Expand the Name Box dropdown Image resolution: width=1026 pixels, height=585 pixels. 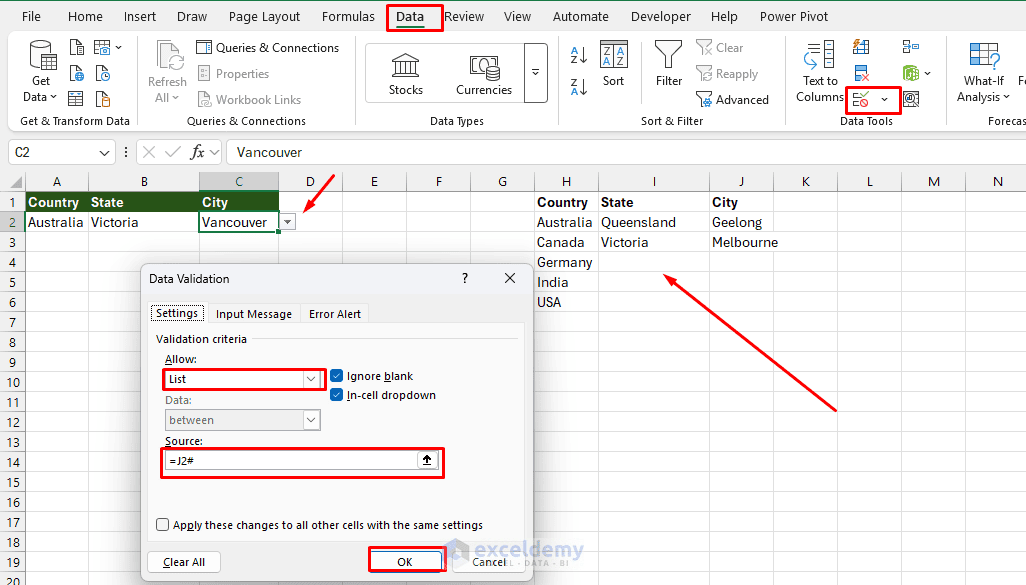click(x=104, y=152)
